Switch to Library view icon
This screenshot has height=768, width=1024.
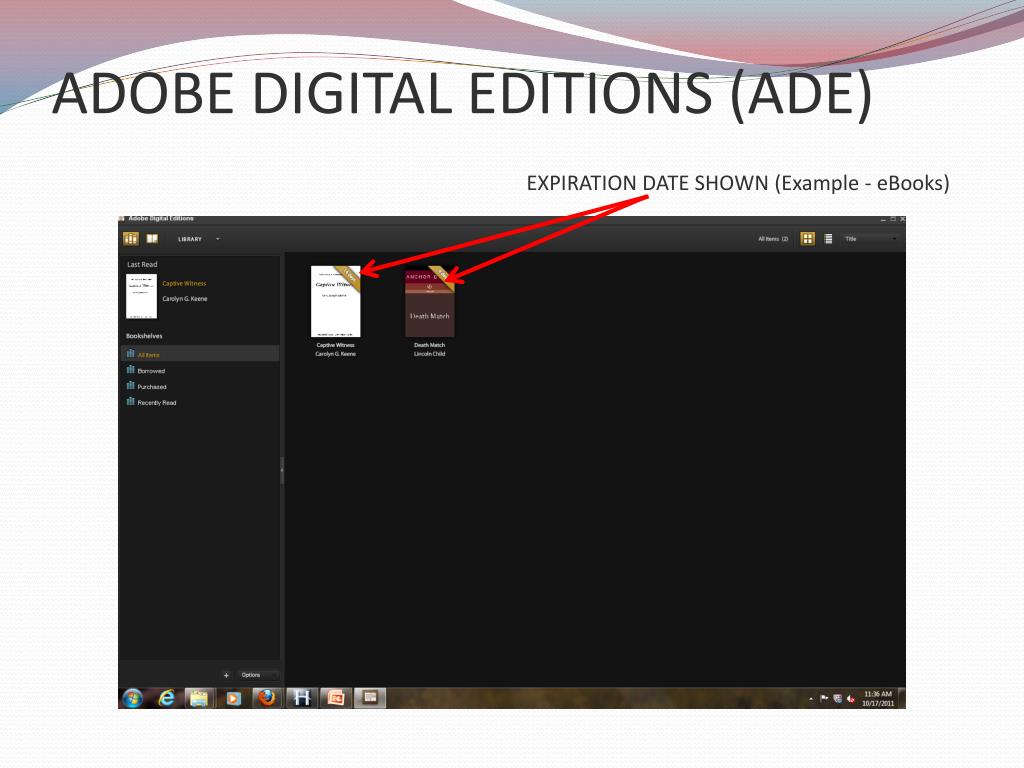(131, 238)
